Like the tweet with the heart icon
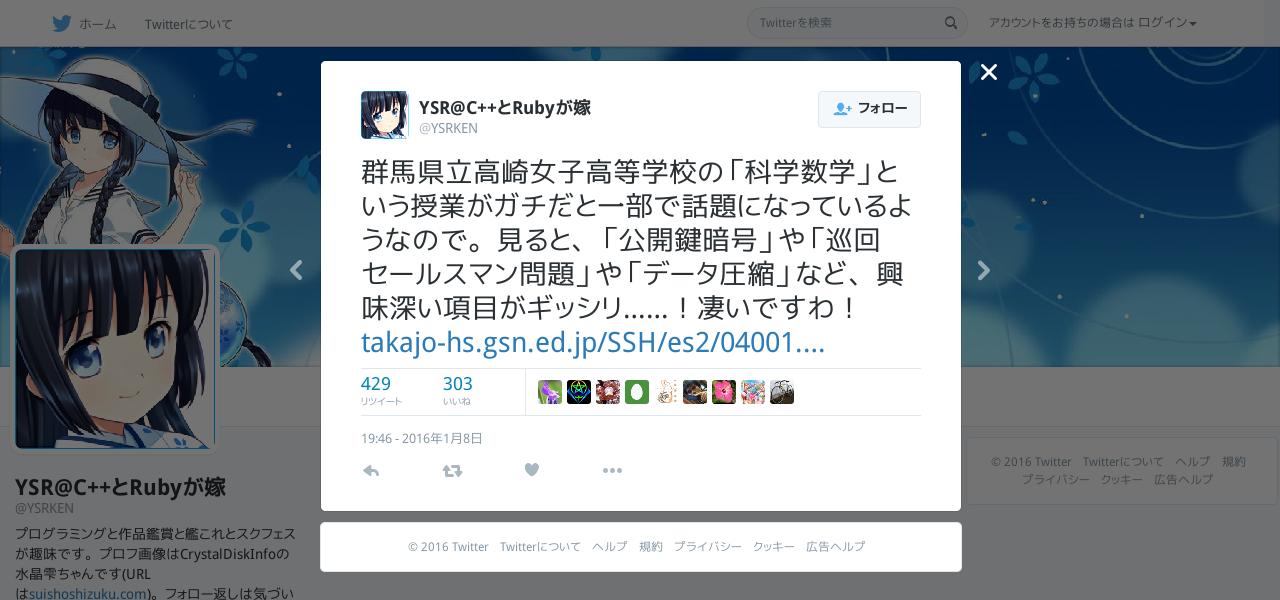The image size is (1280, 600). [532, 470]
